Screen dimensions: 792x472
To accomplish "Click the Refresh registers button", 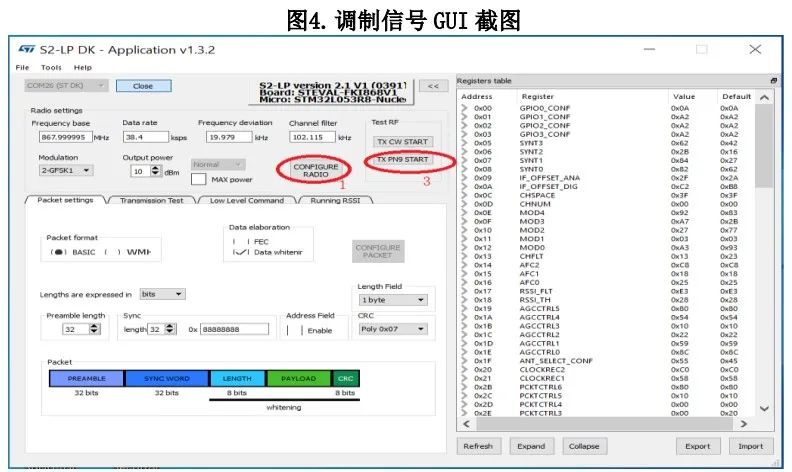I will point(478,446).
